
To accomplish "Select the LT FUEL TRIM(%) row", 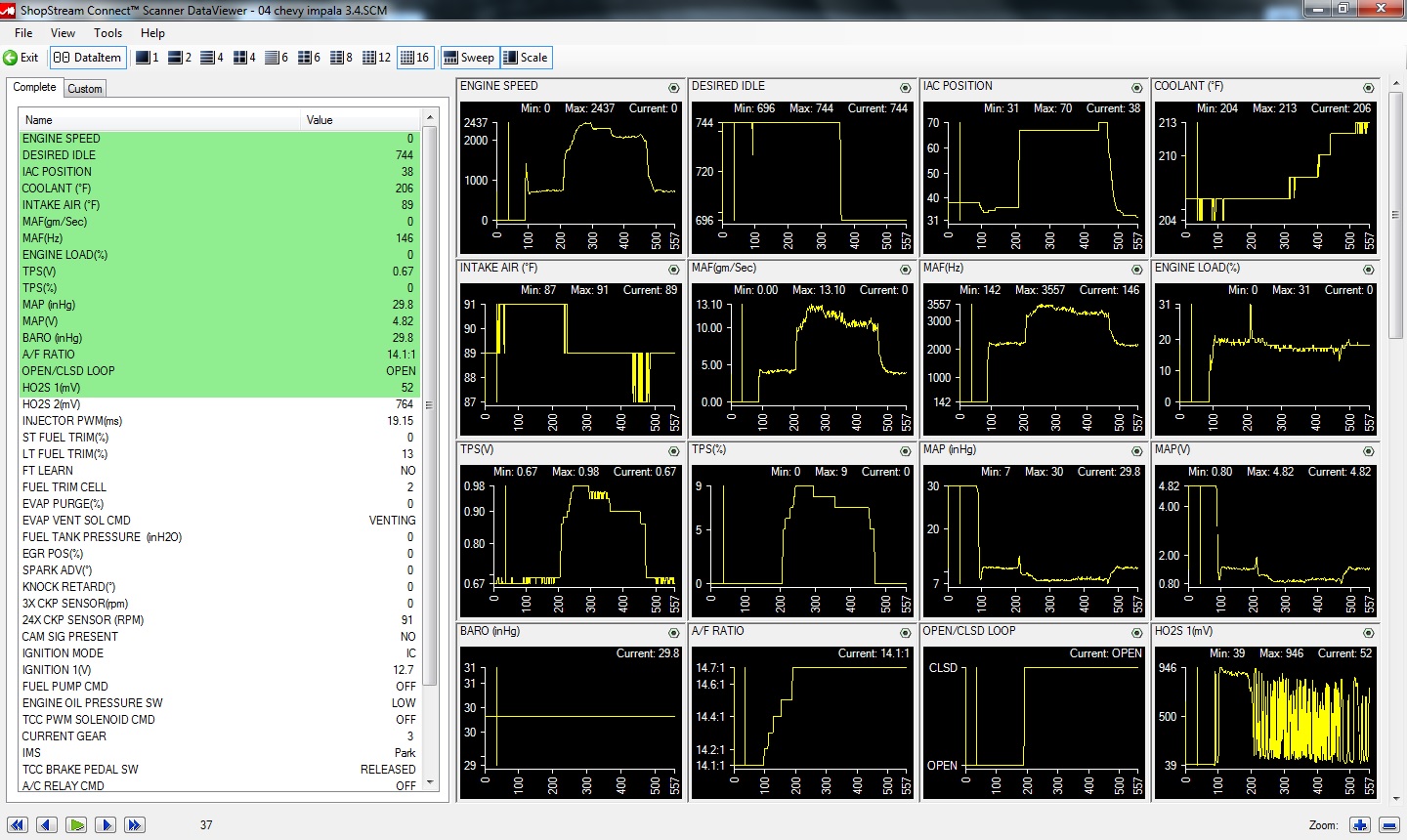I will [x=219, y=454].
